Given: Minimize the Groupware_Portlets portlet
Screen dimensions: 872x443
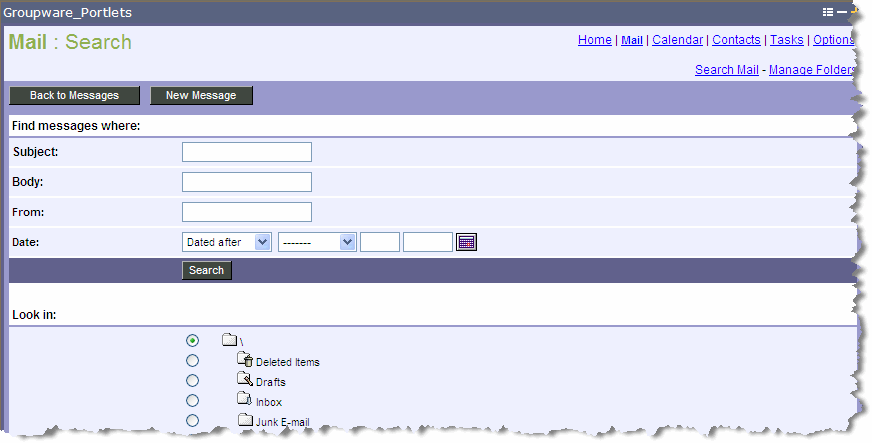Looking at the screenshot, I should click(x=841, y=12).
